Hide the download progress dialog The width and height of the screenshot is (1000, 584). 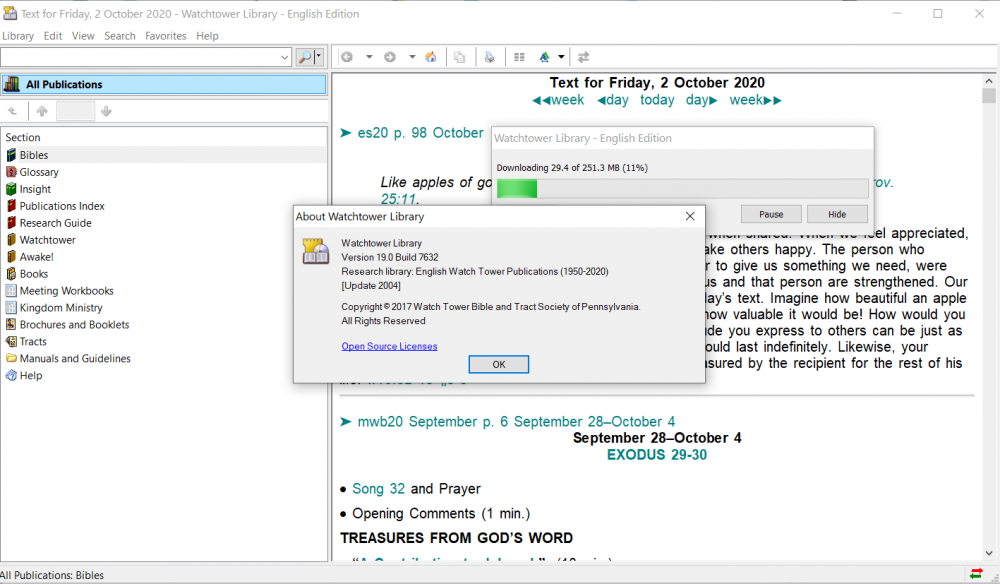(837, 214)
